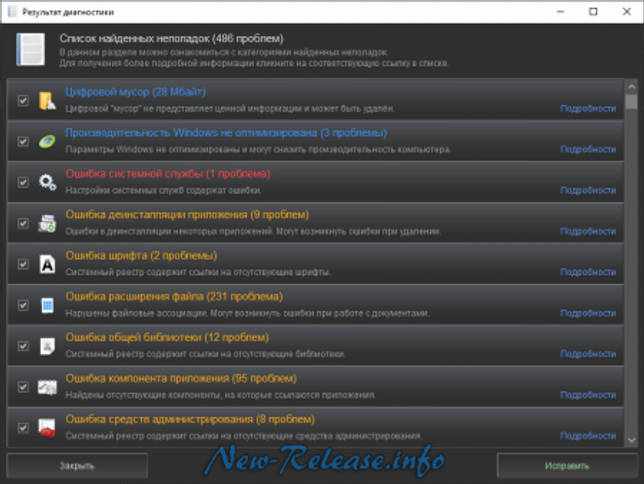Click the list scrollbar thumb
This screenshot has height=484, width=644.
[x=632, y=102]
